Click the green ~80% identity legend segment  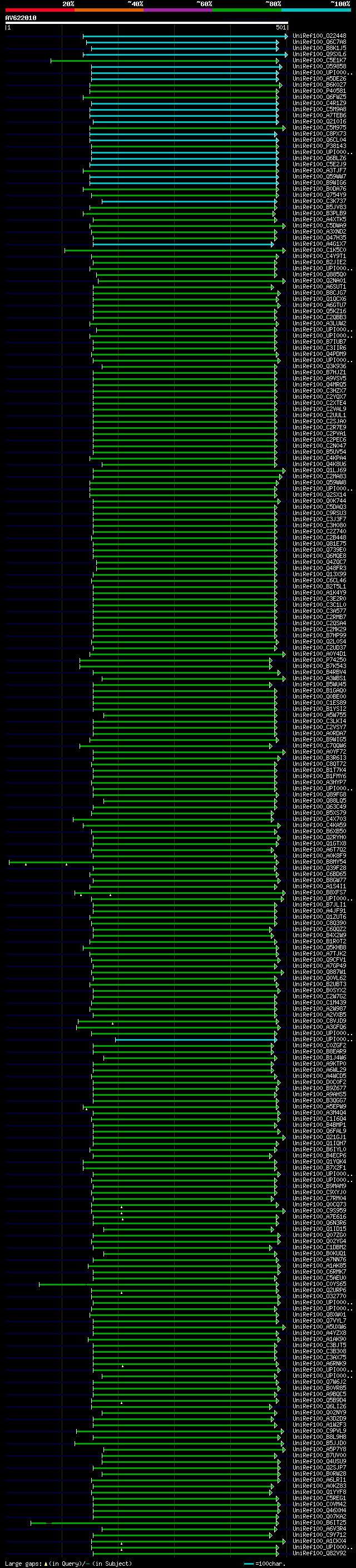[247, 10]
